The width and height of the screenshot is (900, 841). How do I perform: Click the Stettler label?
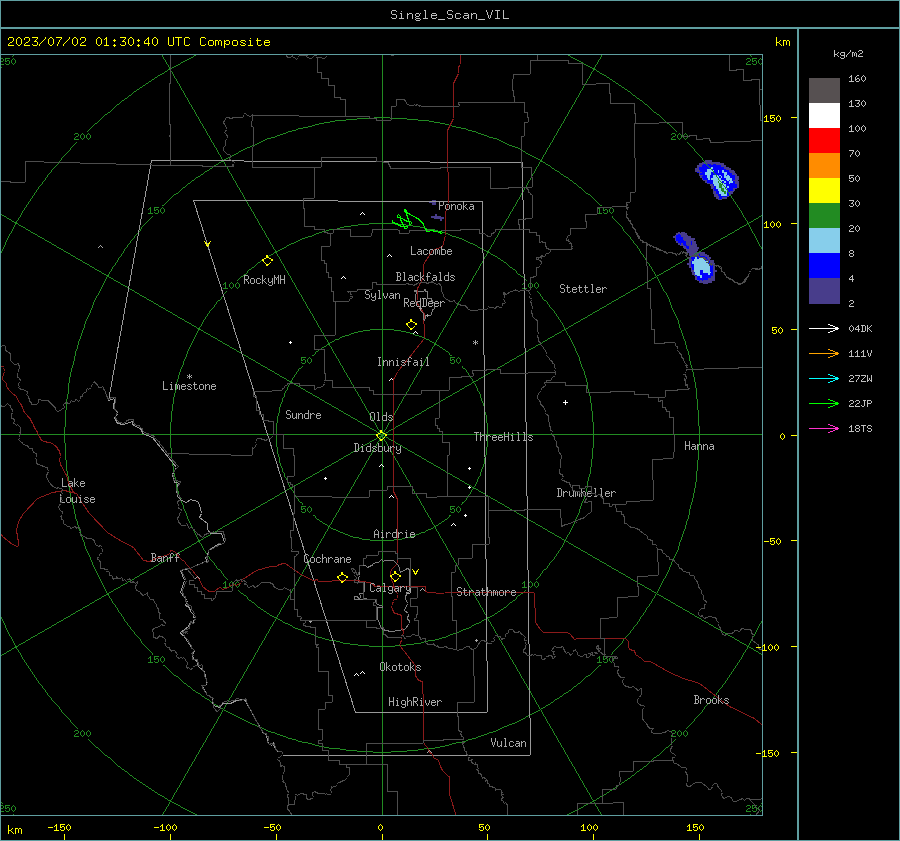(583, 289)
